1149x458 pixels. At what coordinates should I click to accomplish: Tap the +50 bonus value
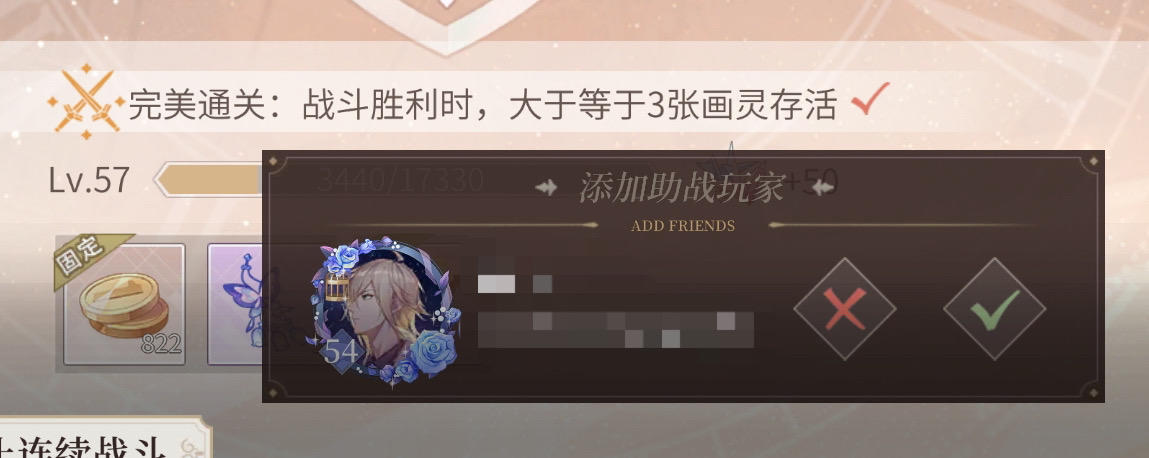pyautogui.click(x=819, y=182)
